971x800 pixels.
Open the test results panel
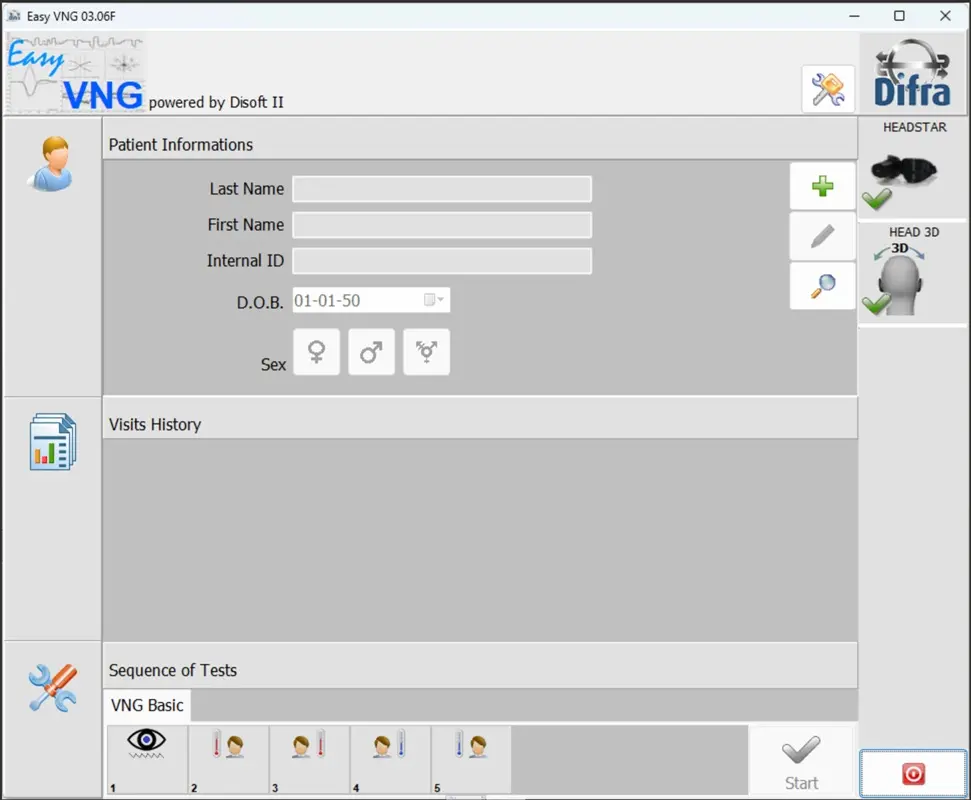pos(52,440)
